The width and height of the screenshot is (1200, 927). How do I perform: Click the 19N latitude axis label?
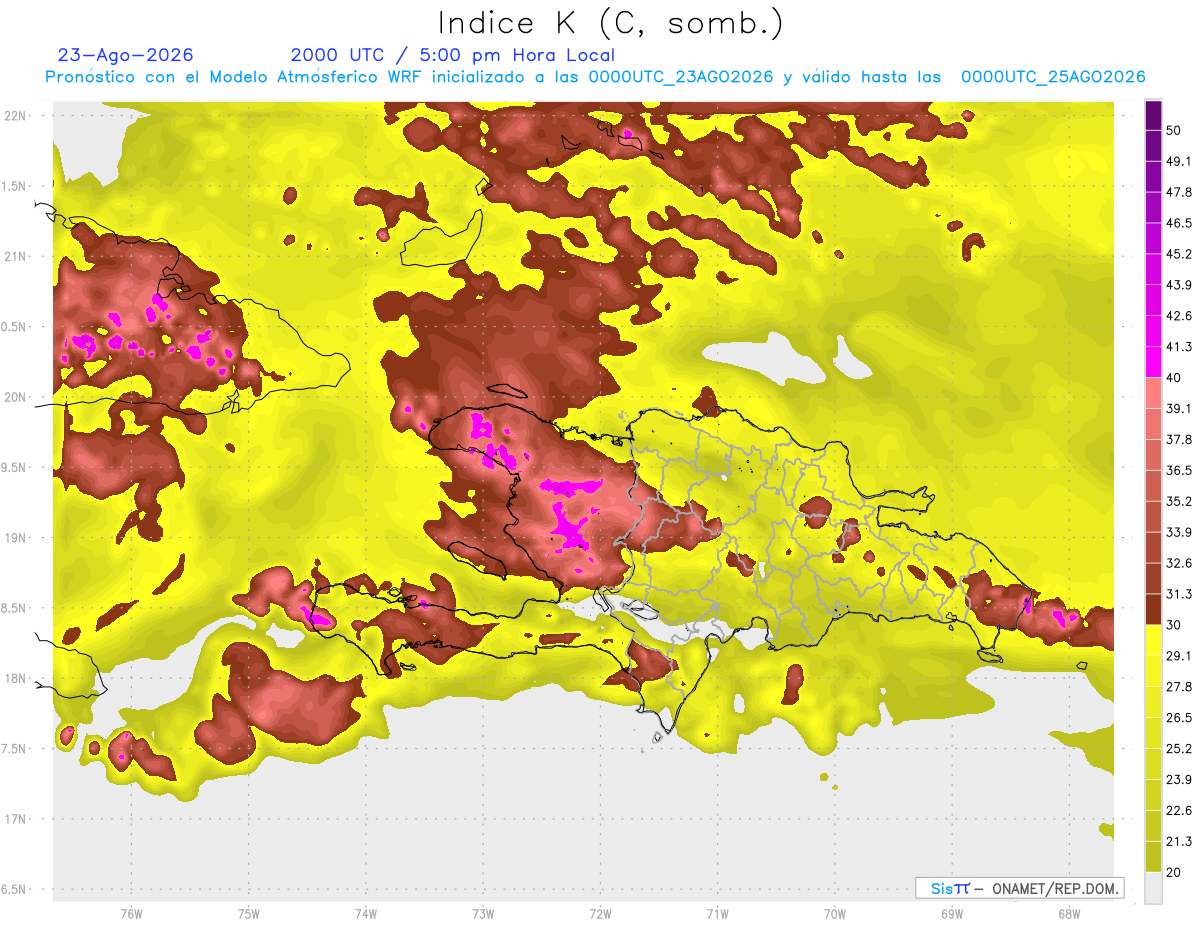[x=15, y=538]
